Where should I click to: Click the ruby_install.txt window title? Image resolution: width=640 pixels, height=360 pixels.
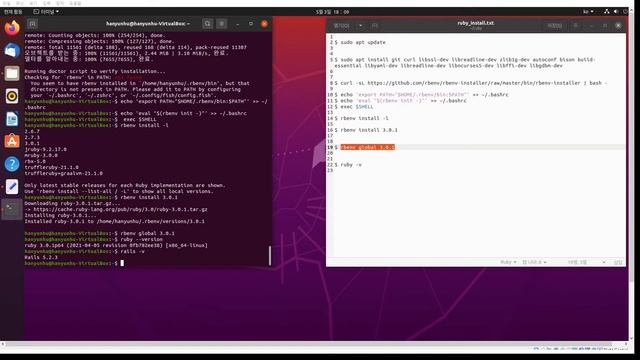tap(476, 23)
